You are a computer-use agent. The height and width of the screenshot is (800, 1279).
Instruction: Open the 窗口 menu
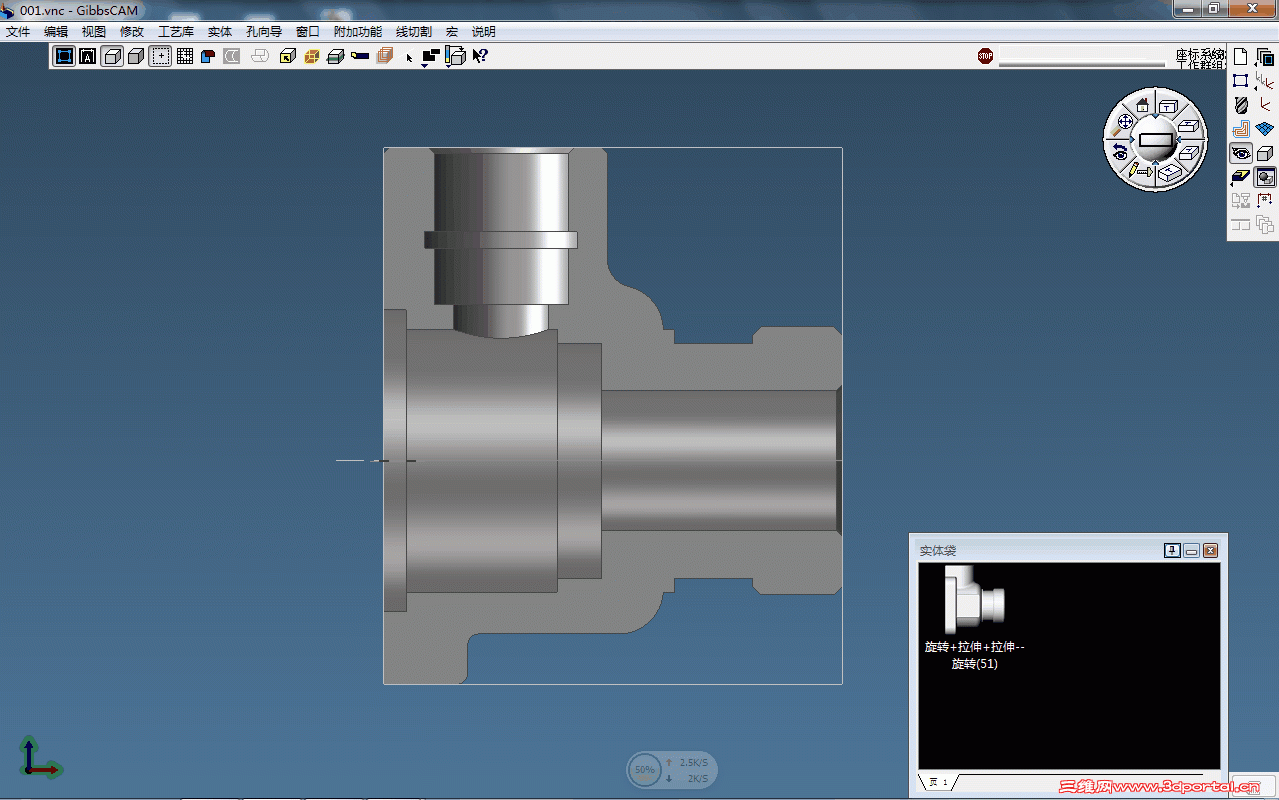pyautogui.click(x=308, y=32)
